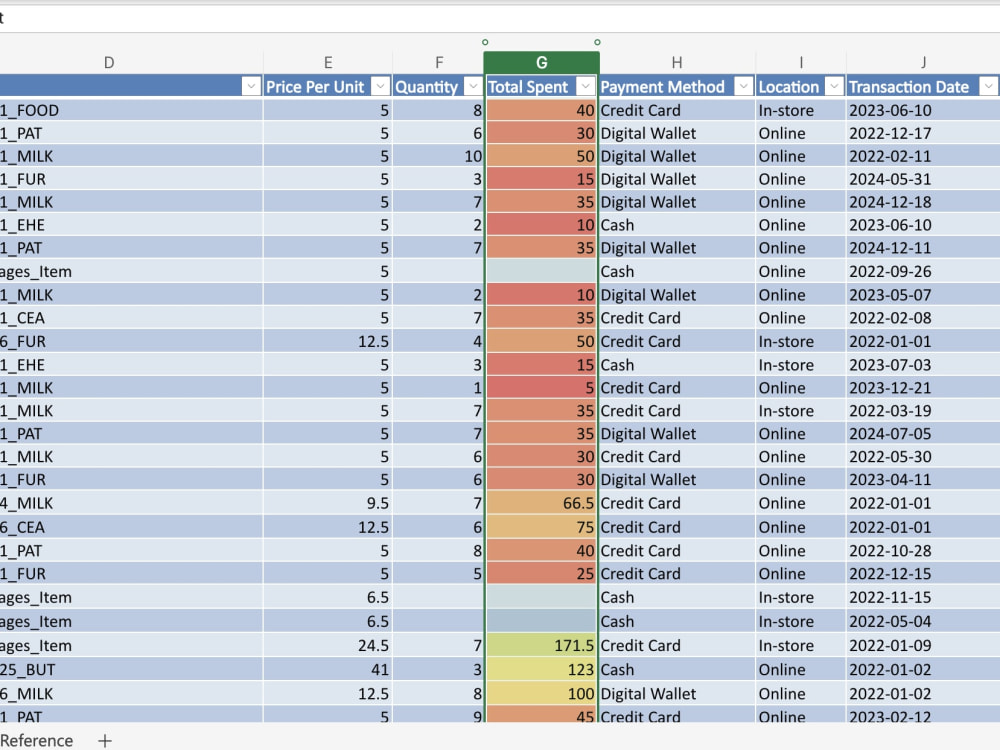Viewport: 1000px width, 750px height.
Task: Click the 6_MILK item cell
Action: [x=131, y=694]
